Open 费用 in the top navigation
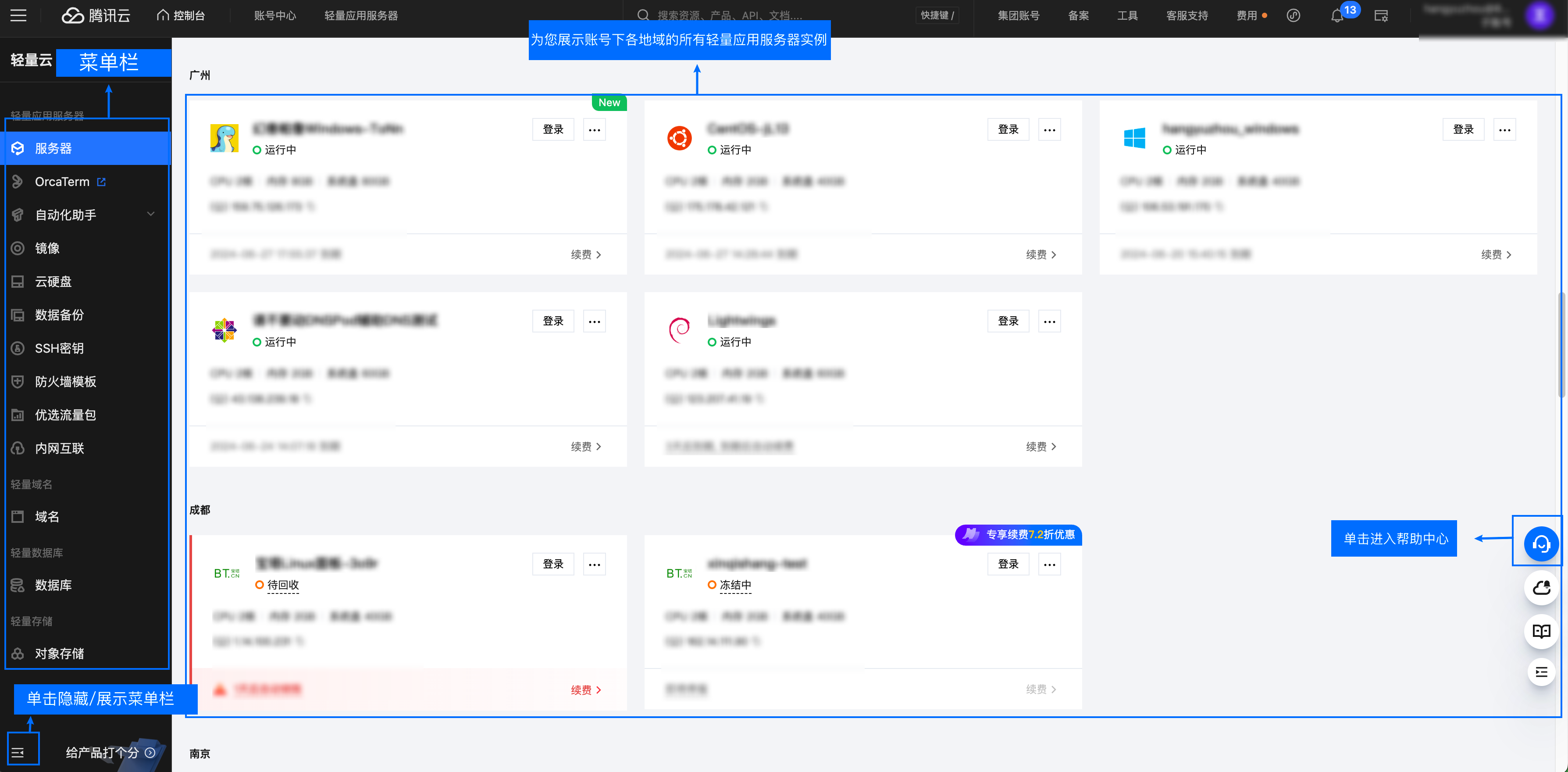This screenshot has height=772, width=1568. tap(1246, 16)
